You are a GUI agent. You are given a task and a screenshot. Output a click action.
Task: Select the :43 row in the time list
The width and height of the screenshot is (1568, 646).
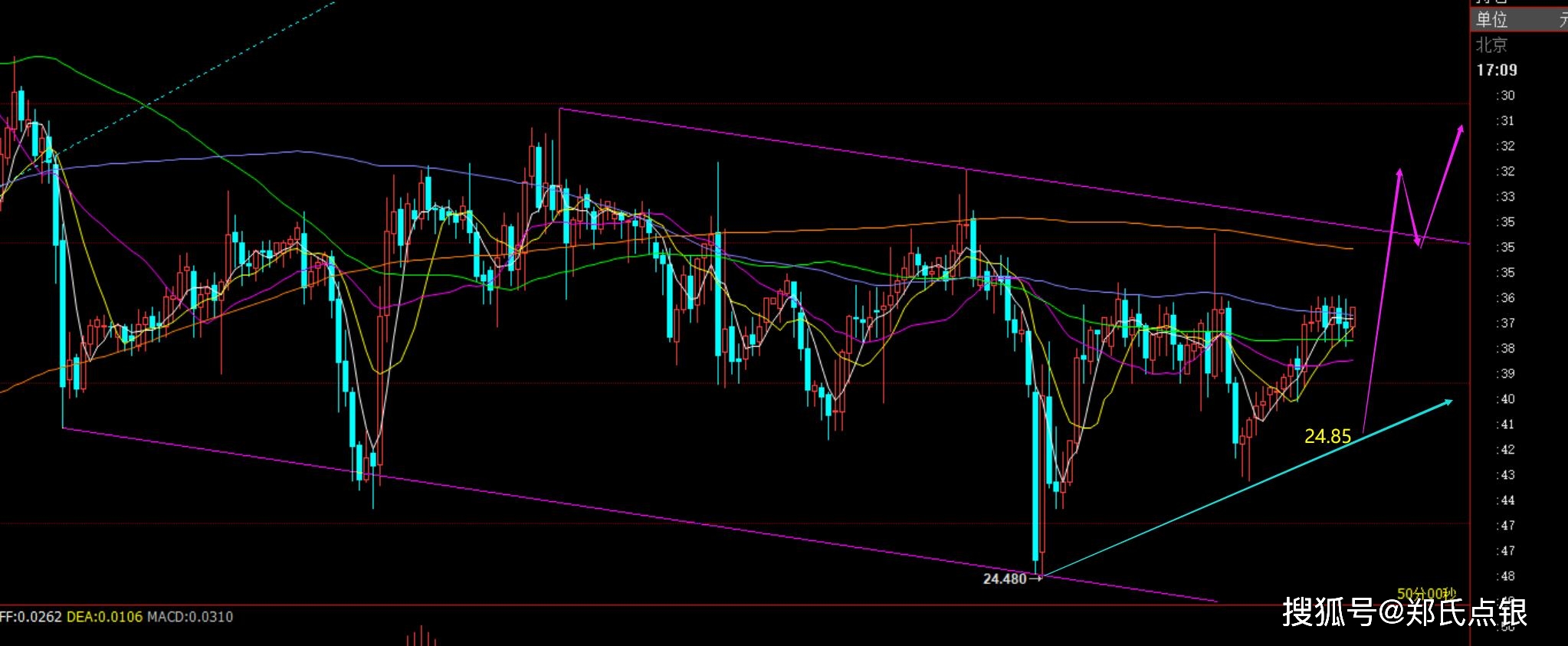1506,475
